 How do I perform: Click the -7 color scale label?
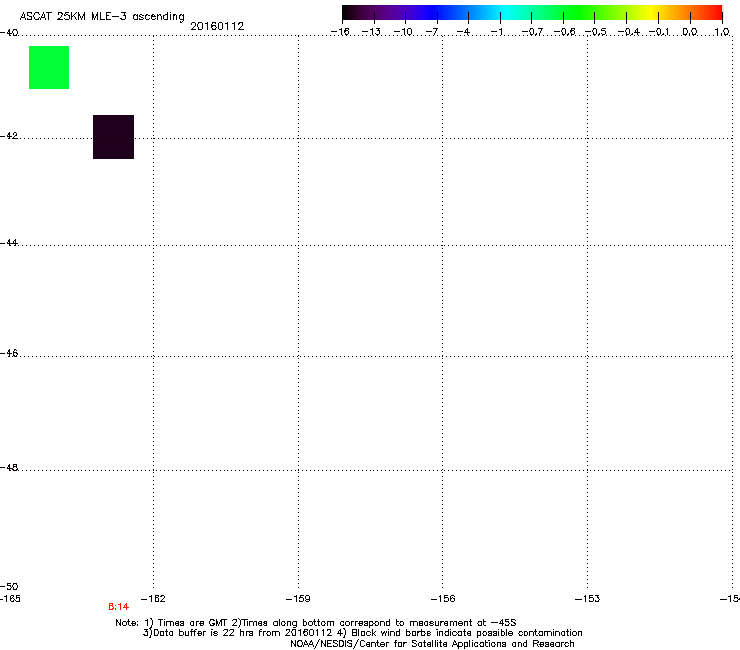[x=432, y=32]
